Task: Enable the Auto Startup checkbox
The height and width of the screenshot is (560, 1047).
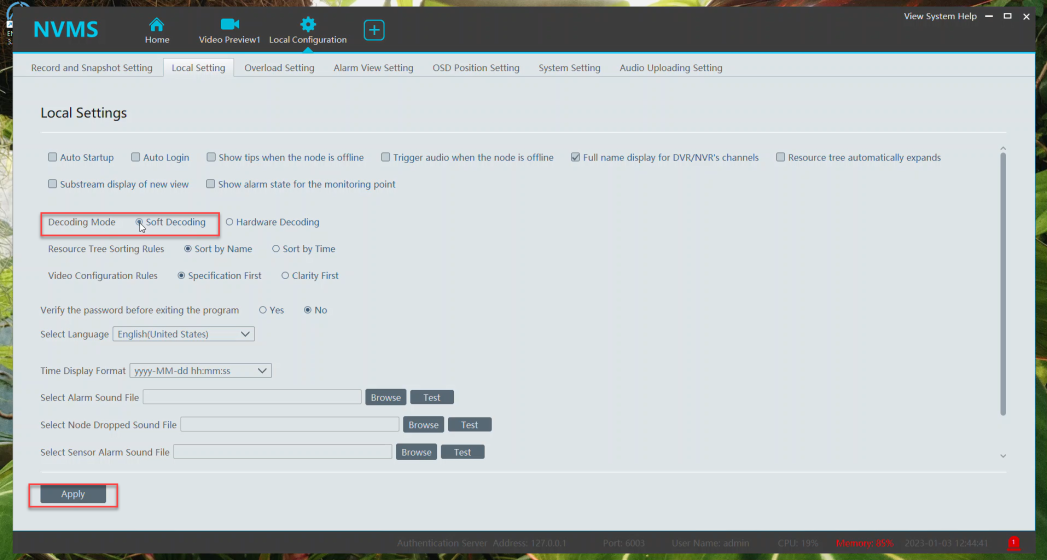Action: tap(53, 158)
